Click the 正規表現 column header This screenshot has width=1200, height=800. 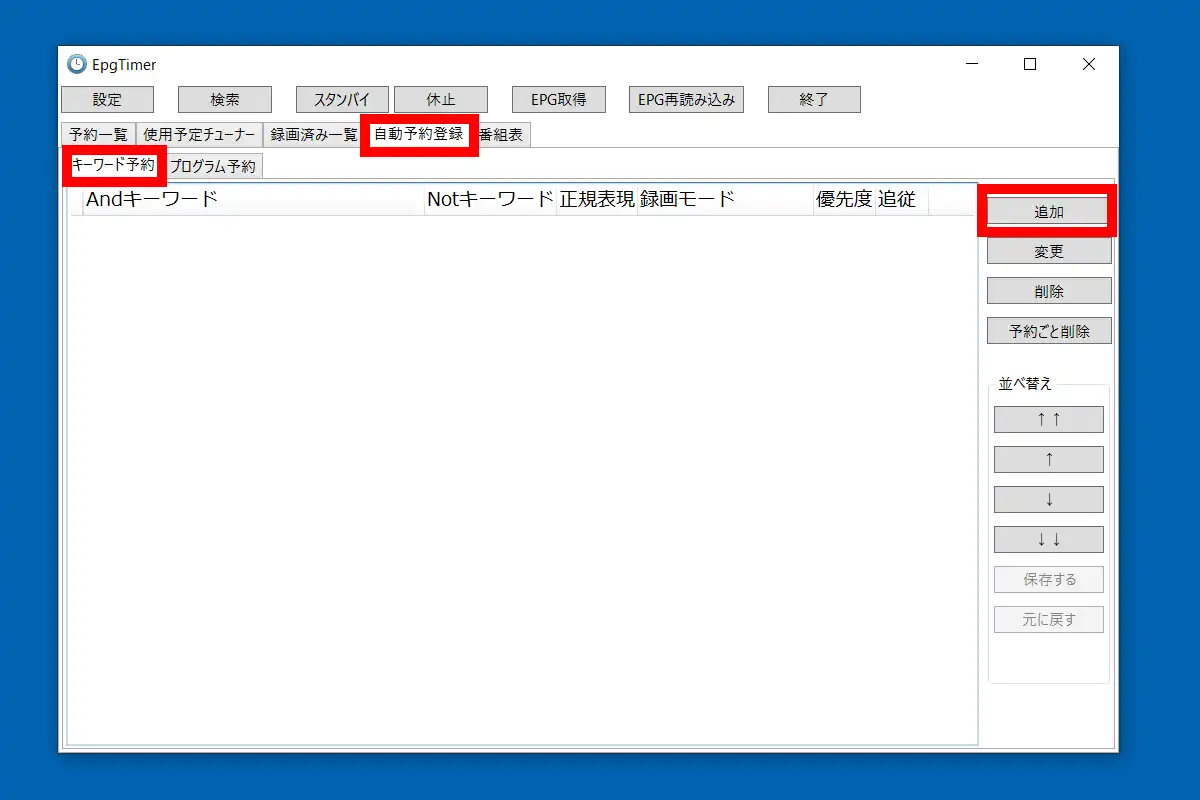[x=597, y=200]
